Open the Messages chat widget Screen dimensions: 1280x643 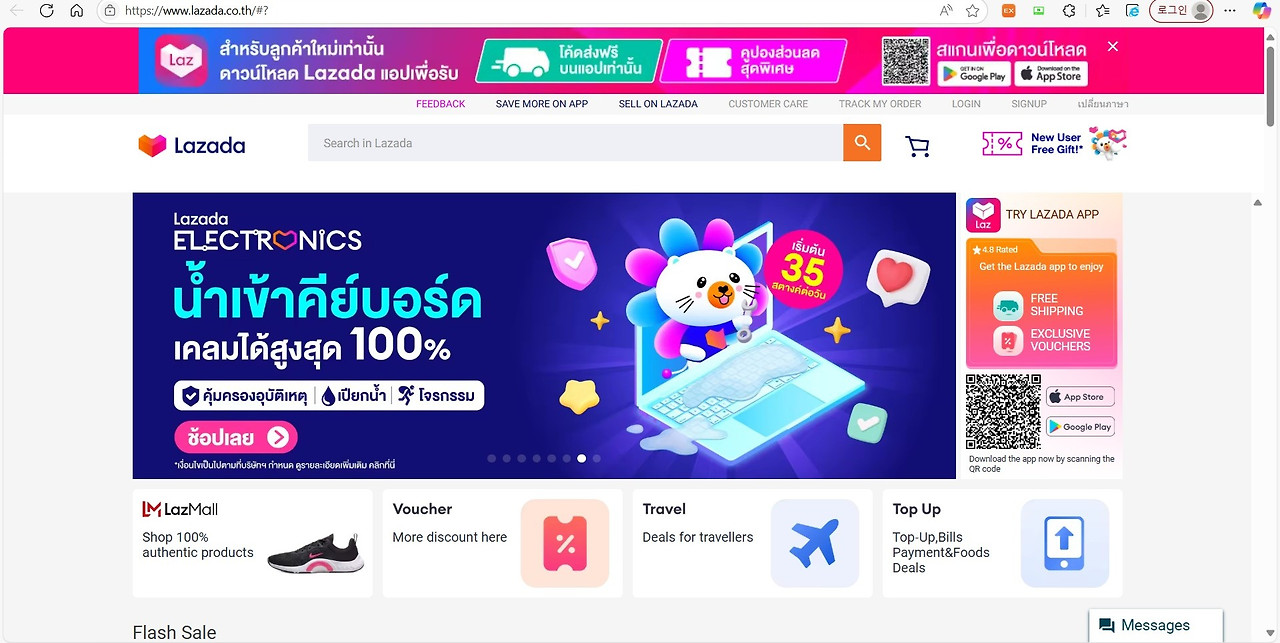(1155, 625)
